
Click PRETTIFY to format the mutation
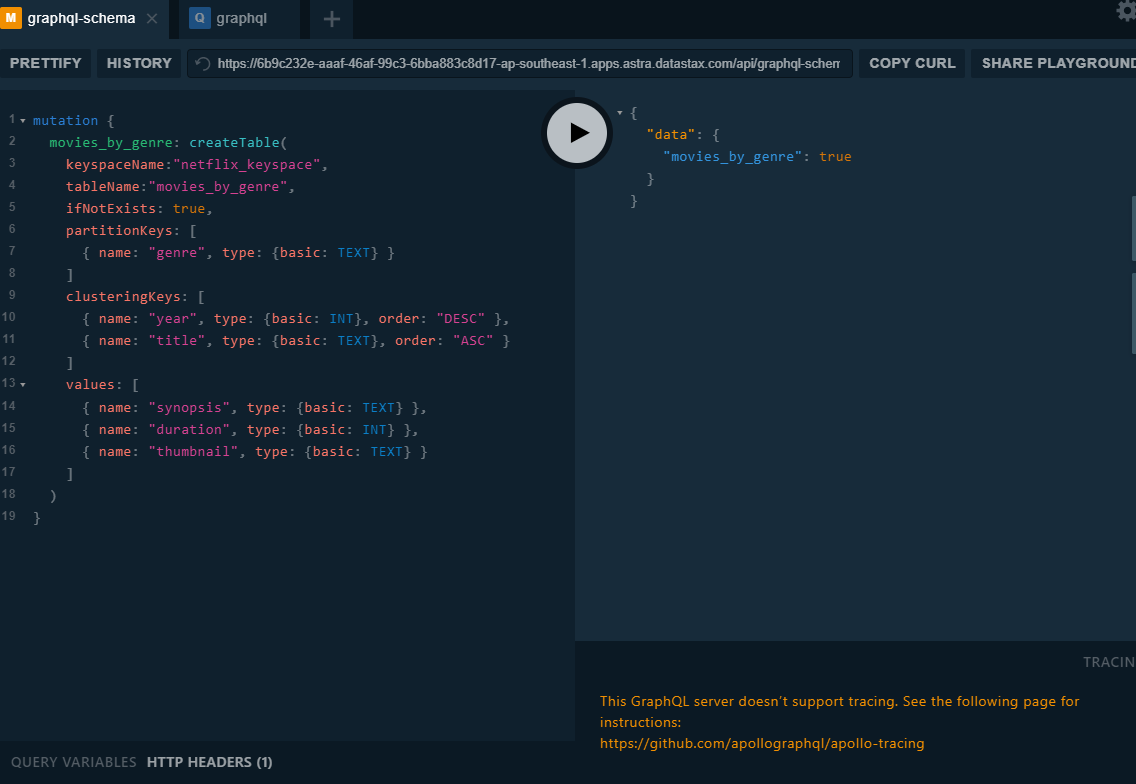[x=46, y=63]
